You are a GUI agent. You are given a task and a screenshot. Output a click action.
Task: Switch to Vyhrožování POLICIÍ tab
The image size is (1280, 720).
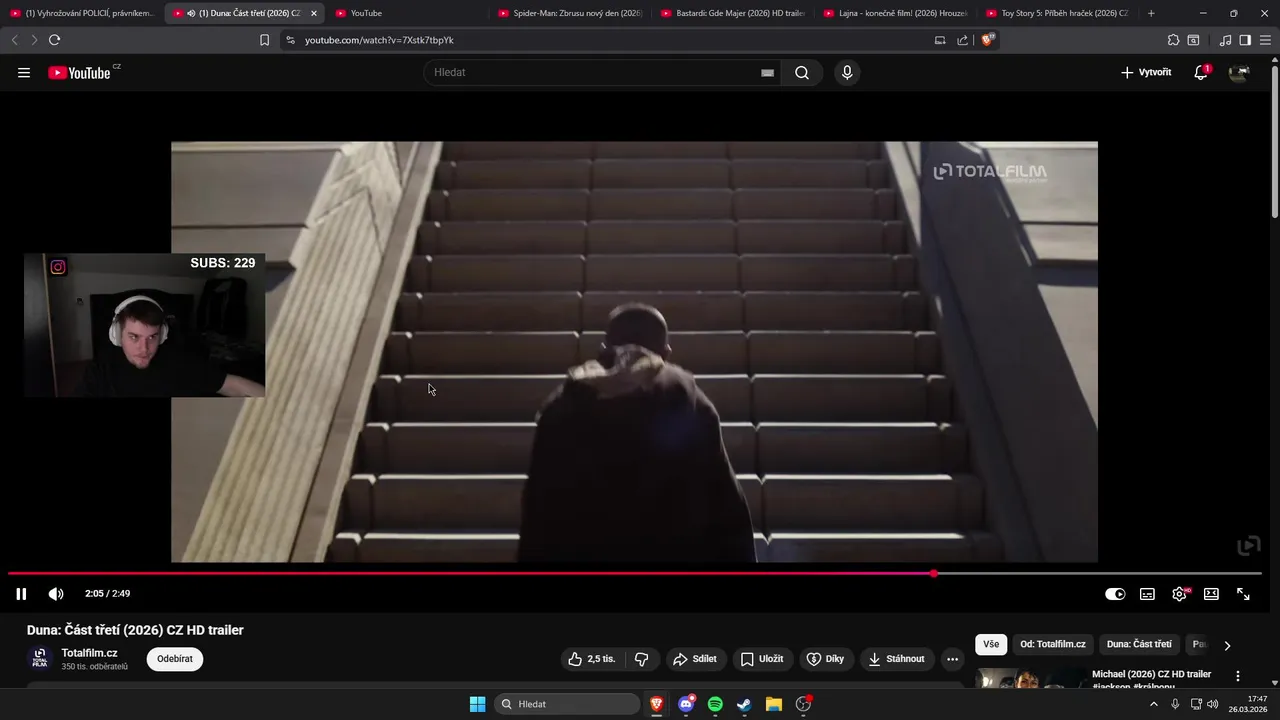82,13
